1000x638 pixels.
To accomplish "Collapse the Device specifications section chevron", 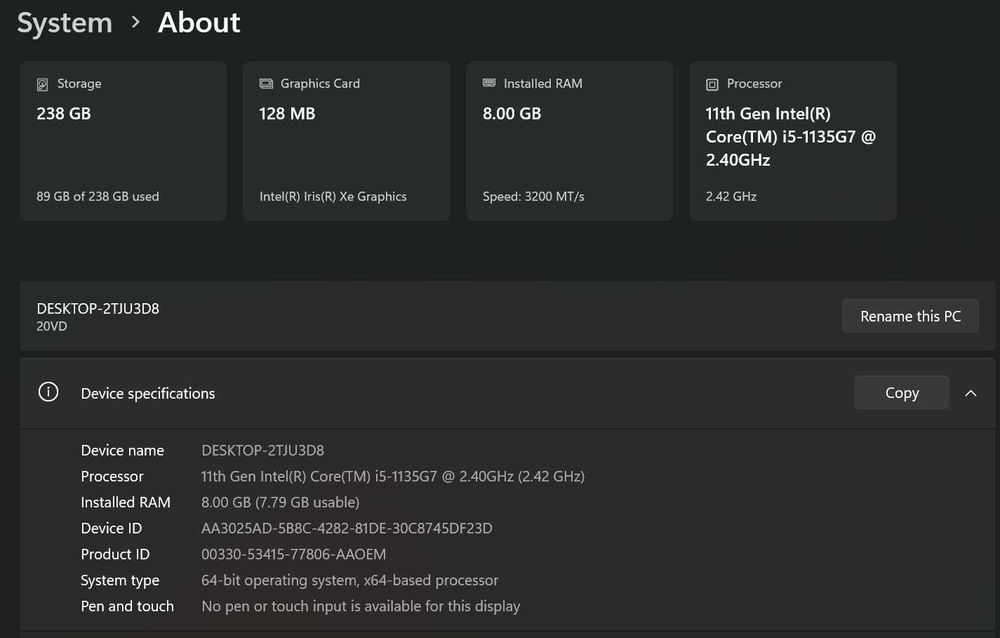I will click(970, 393).
